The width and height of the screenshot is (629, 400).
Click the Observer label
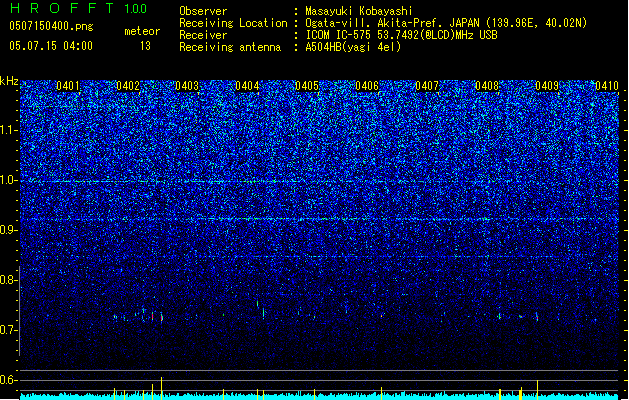tap(203, 11)
